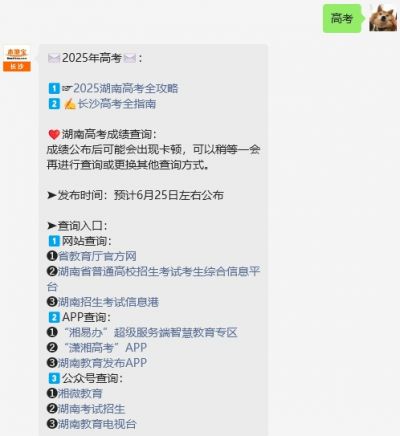Open 湖南考试招生 public account link
Screen dimensions: 400x436
[x=92, y=409]
